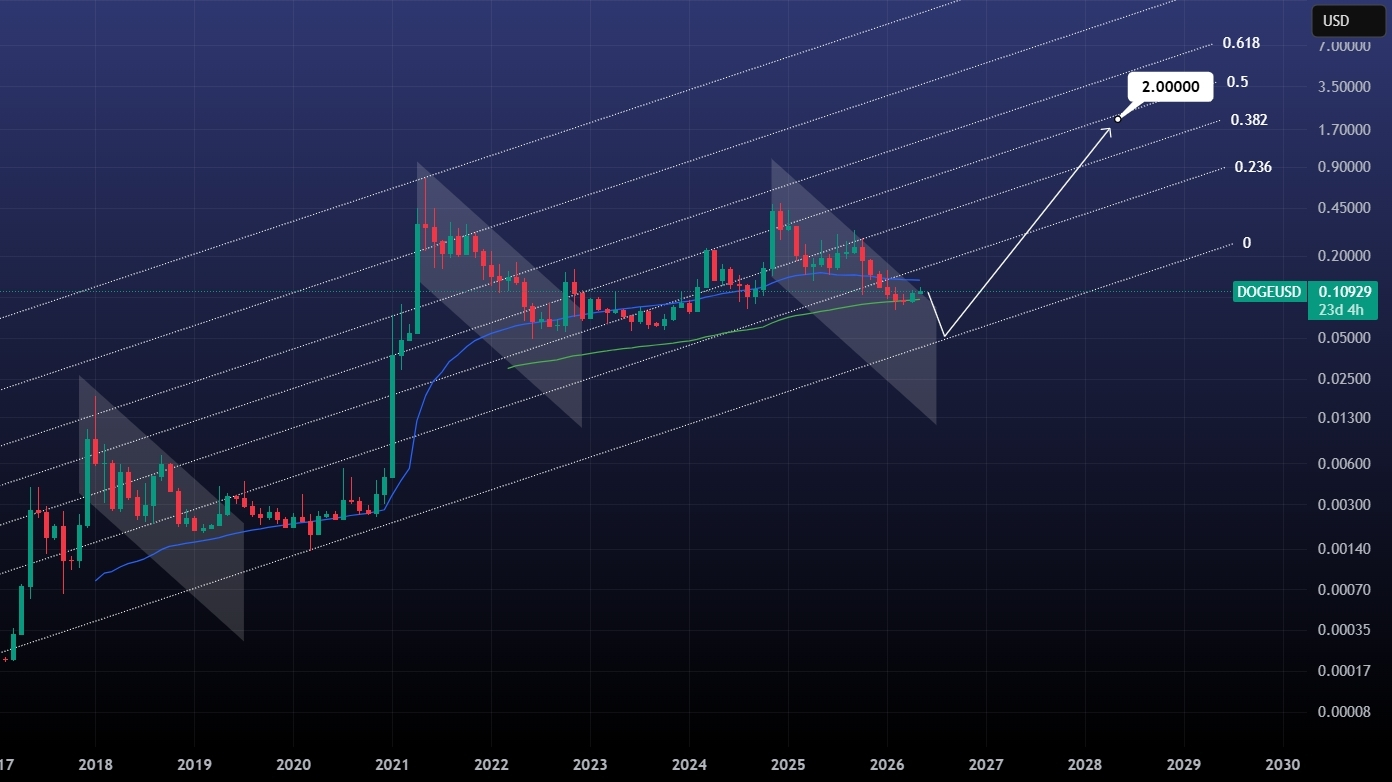This screenshot has height=782, width=1392.
Task: Click the 2022 label on time axis
Action: pos(491,763)
